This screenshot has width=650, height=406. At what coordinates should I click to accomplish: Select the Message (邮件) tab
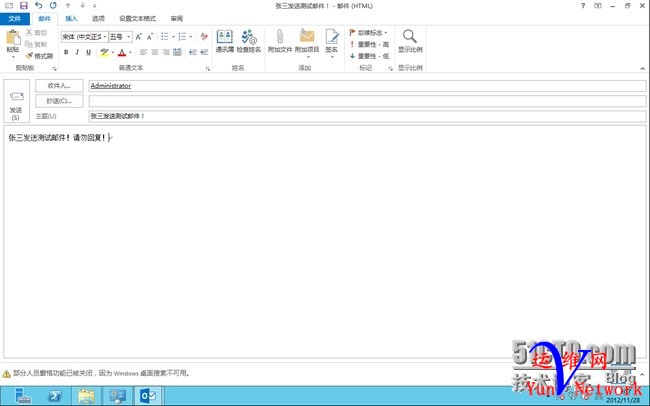(x=44, y=19)
